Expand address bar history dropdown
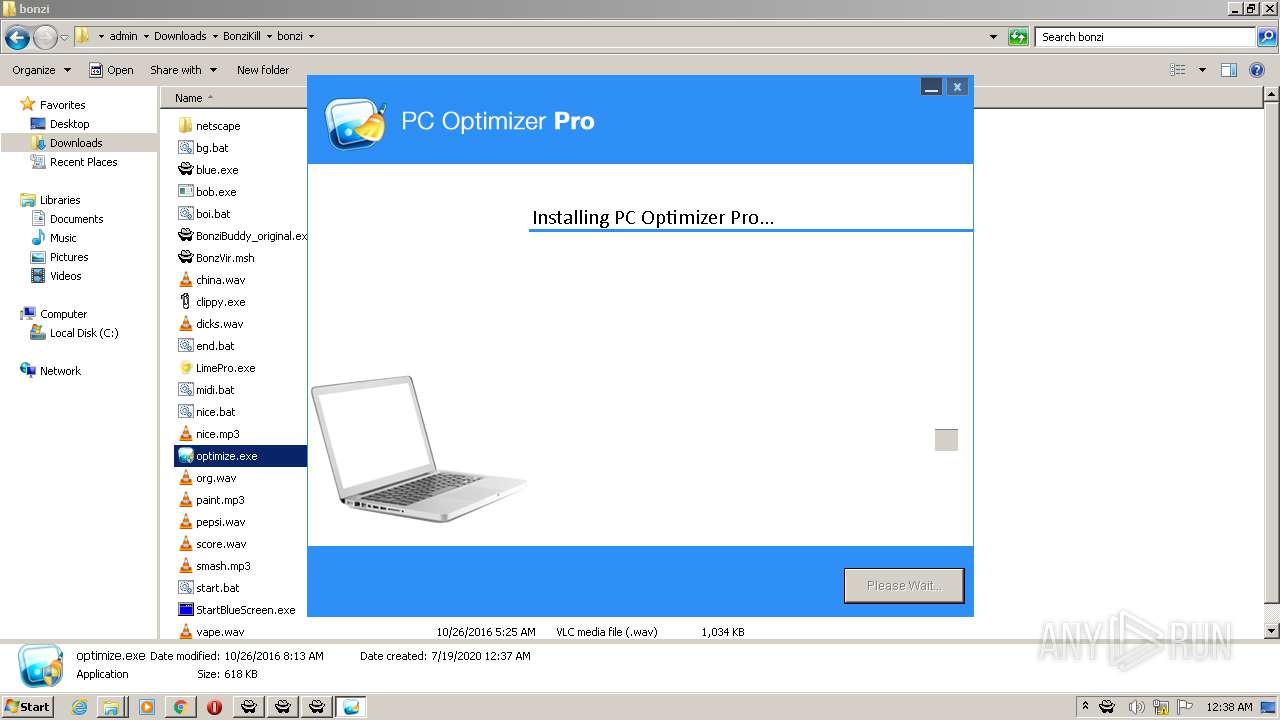 pyautogui.click(x=993, y=37)
